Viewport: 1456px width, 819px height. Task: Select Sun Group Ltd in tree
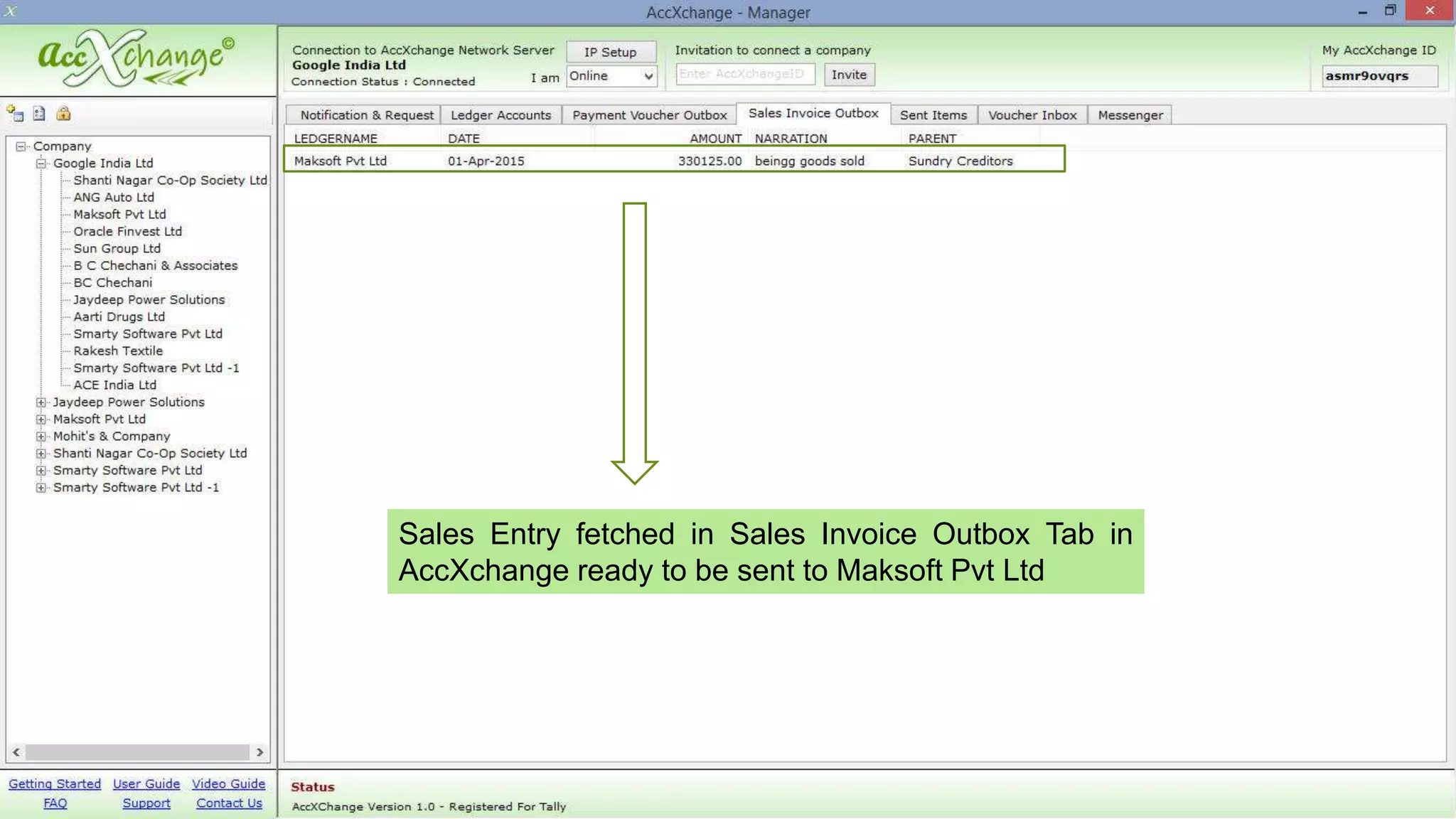pyautogui.click(x=117, y=249)
